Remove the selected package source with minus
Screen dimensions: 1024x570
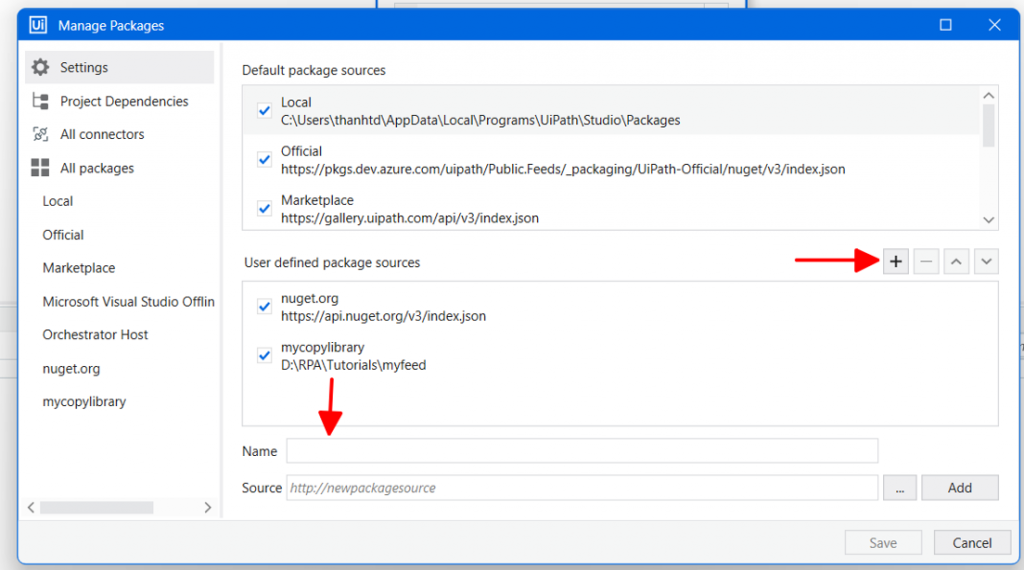pos(926,262)
